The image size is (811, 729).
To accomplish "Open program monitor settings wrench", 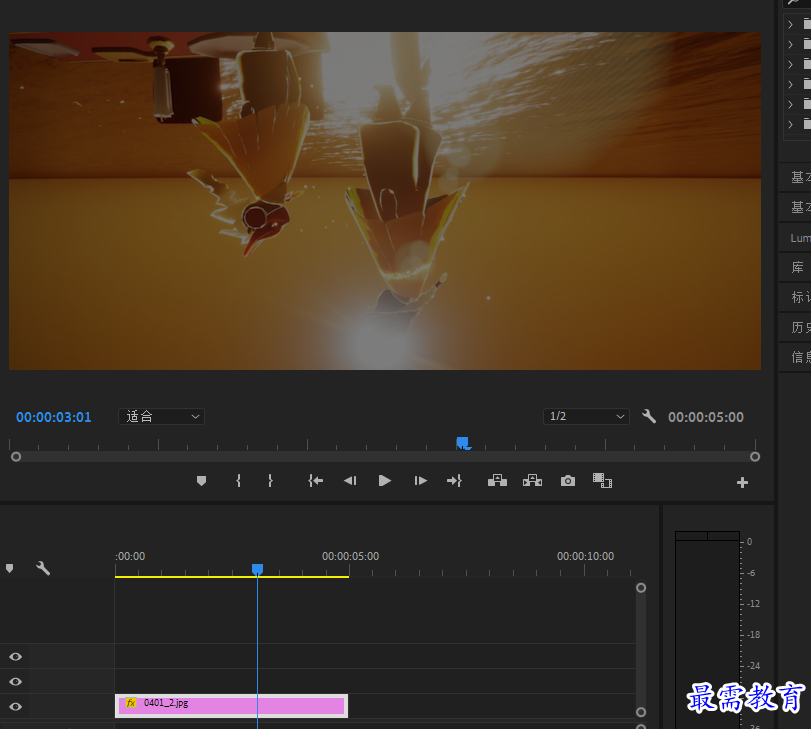I will 649,416.
